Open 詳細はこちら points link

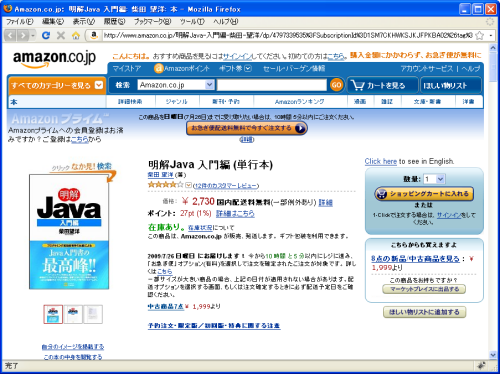235,213
